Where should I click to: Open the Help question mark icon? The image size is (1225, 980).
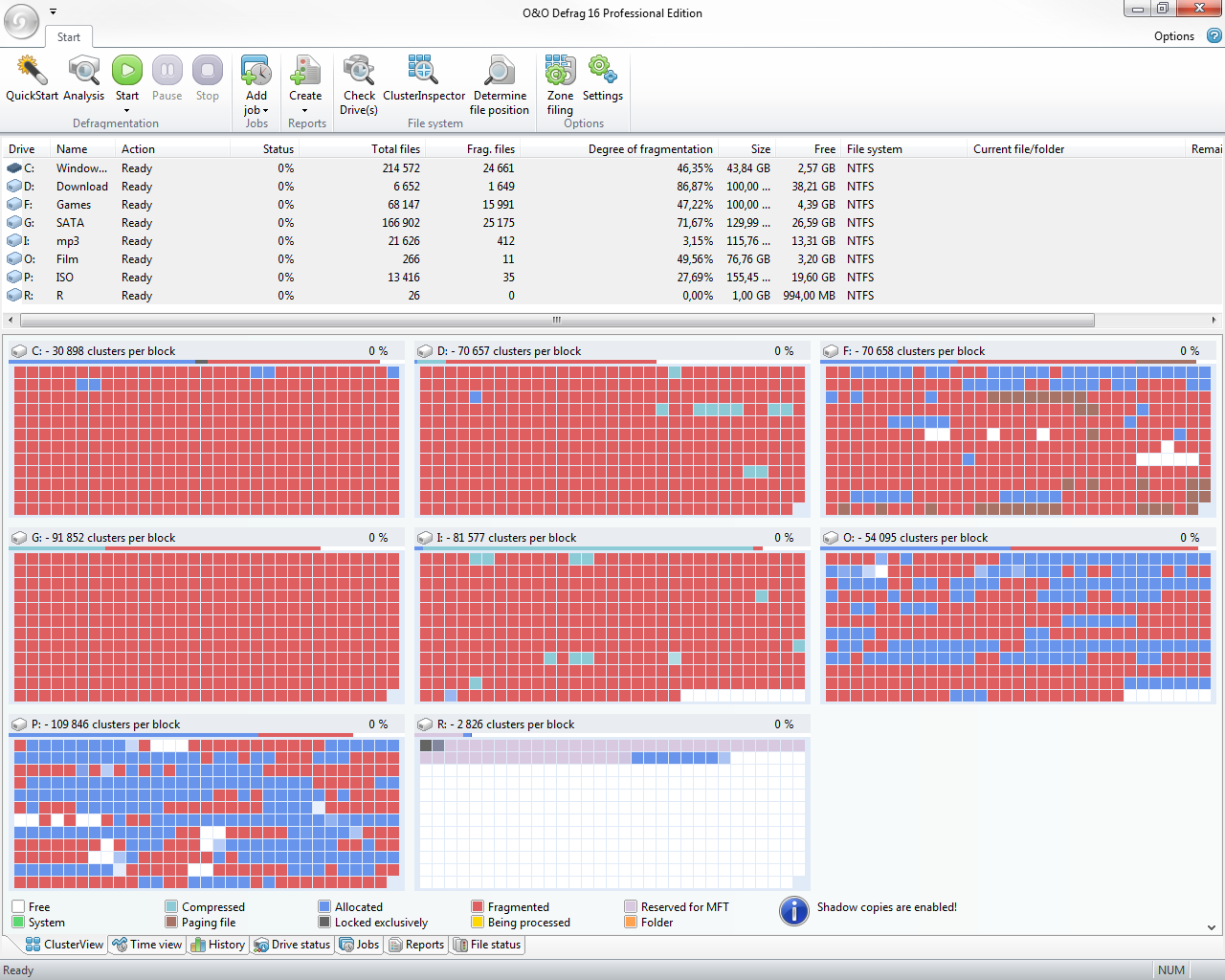point(1214,35)
